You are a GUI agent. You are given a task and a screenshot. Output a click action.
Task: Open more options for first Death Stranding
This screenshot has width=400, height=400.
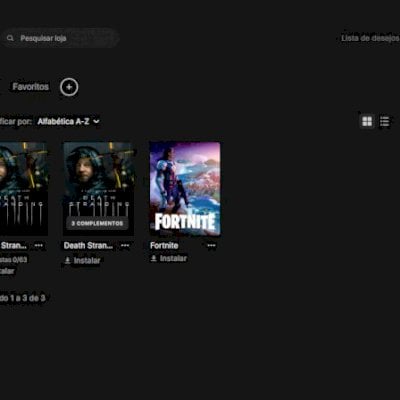coord(39,246)
